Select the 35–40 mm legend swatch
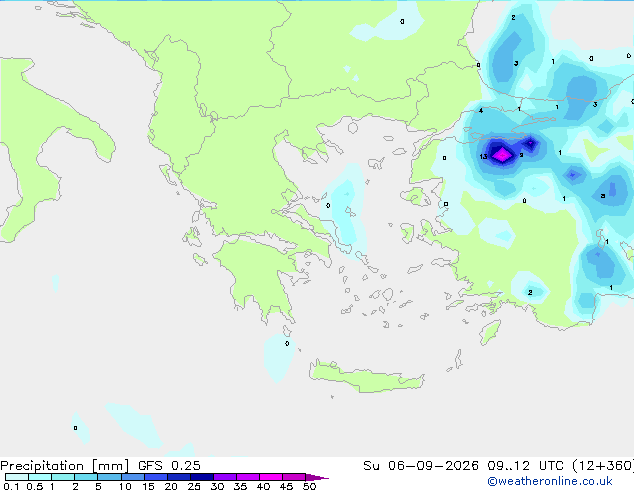Viewport: 634px width, 490px height. [247, 477]
